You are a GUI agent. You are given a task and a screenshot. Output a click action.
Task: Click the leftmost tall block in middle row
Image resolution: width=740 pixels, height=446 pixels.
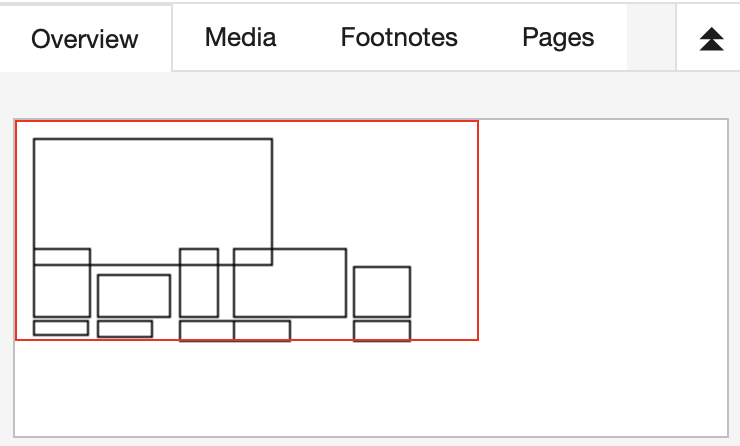(x=62, y=292)
